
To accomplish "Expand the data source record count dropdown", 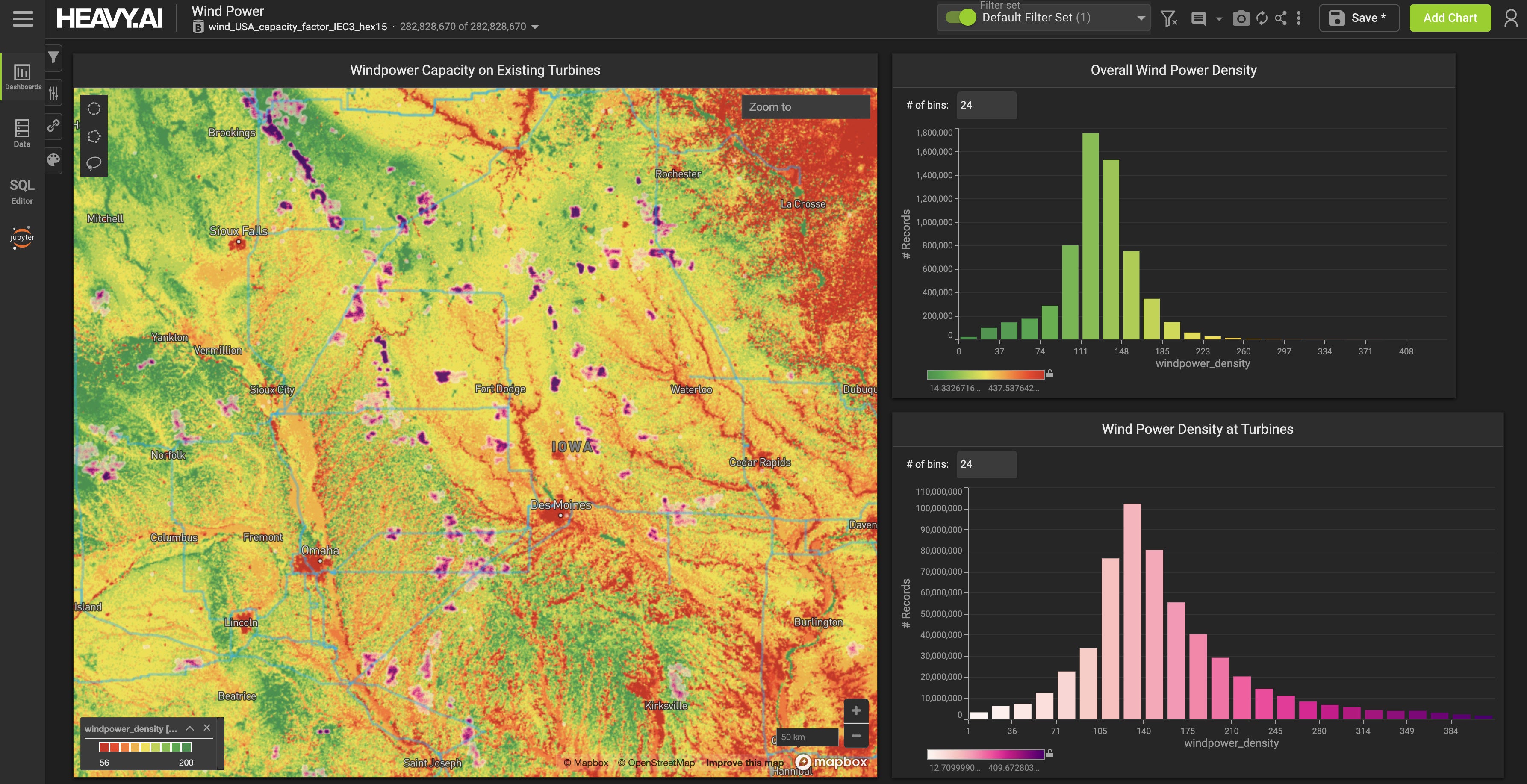I will point(535,27).
